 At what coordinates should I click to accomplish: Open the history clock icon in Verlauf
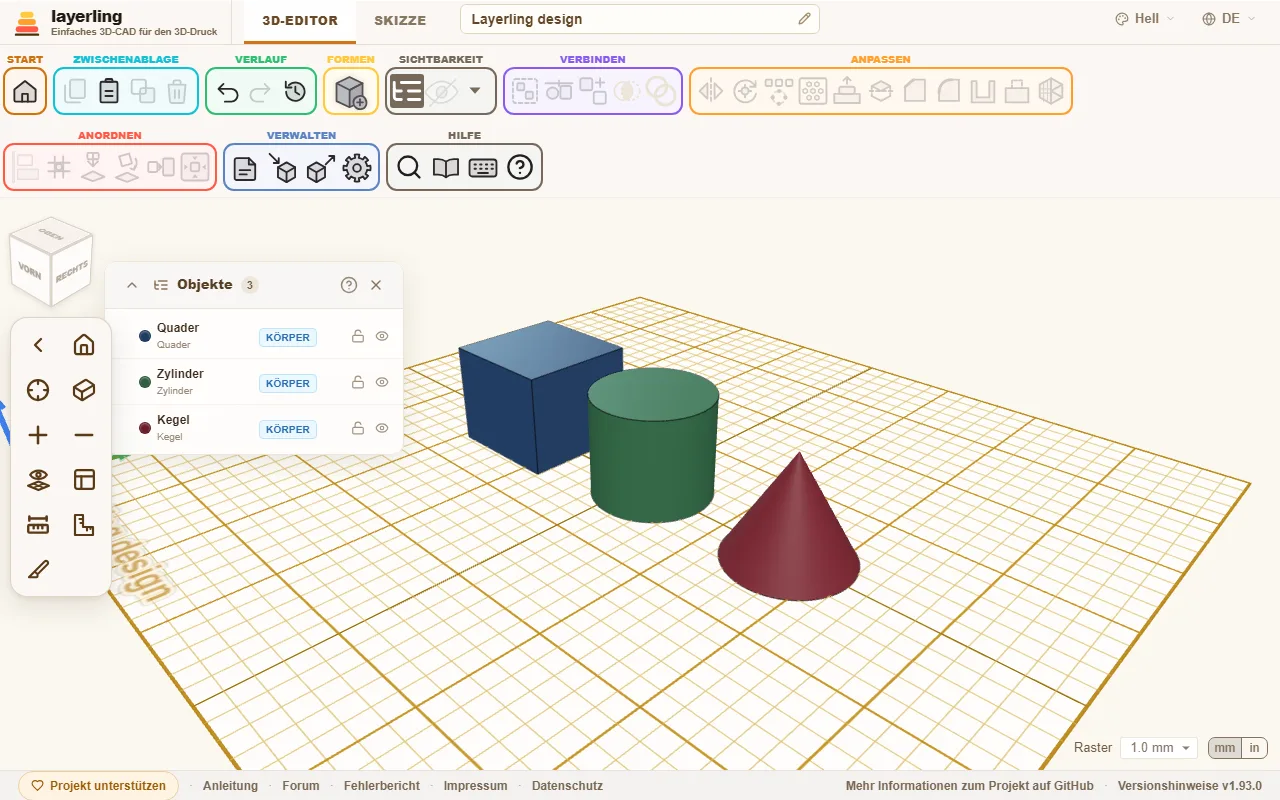coord(295,92)
